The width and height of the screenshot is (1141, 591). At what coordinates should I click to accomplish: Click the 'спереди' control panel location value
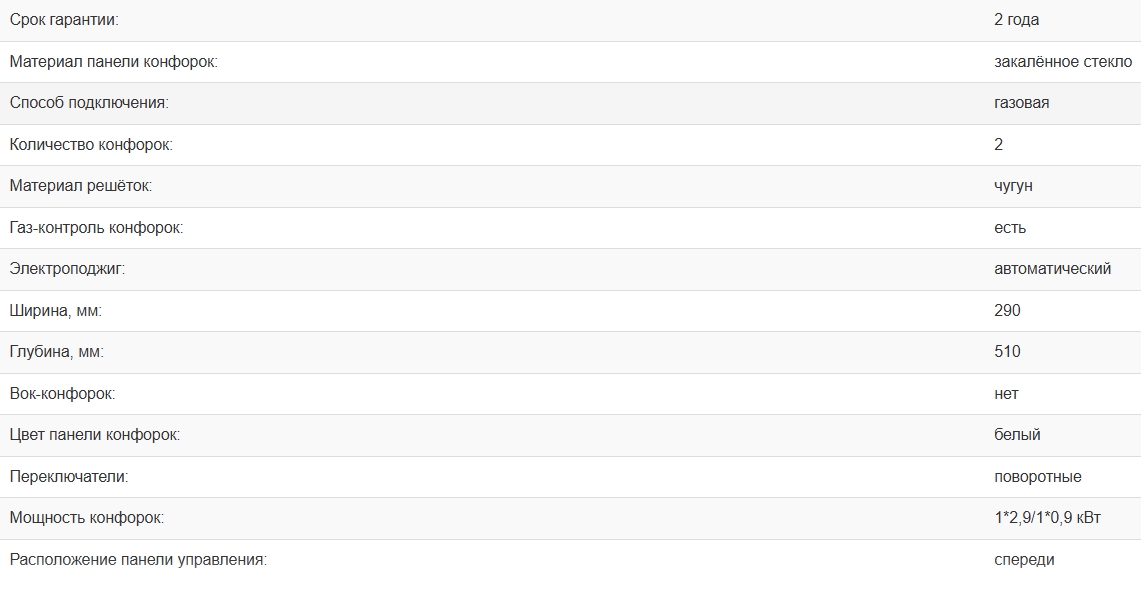click(x=1024, y=560)
